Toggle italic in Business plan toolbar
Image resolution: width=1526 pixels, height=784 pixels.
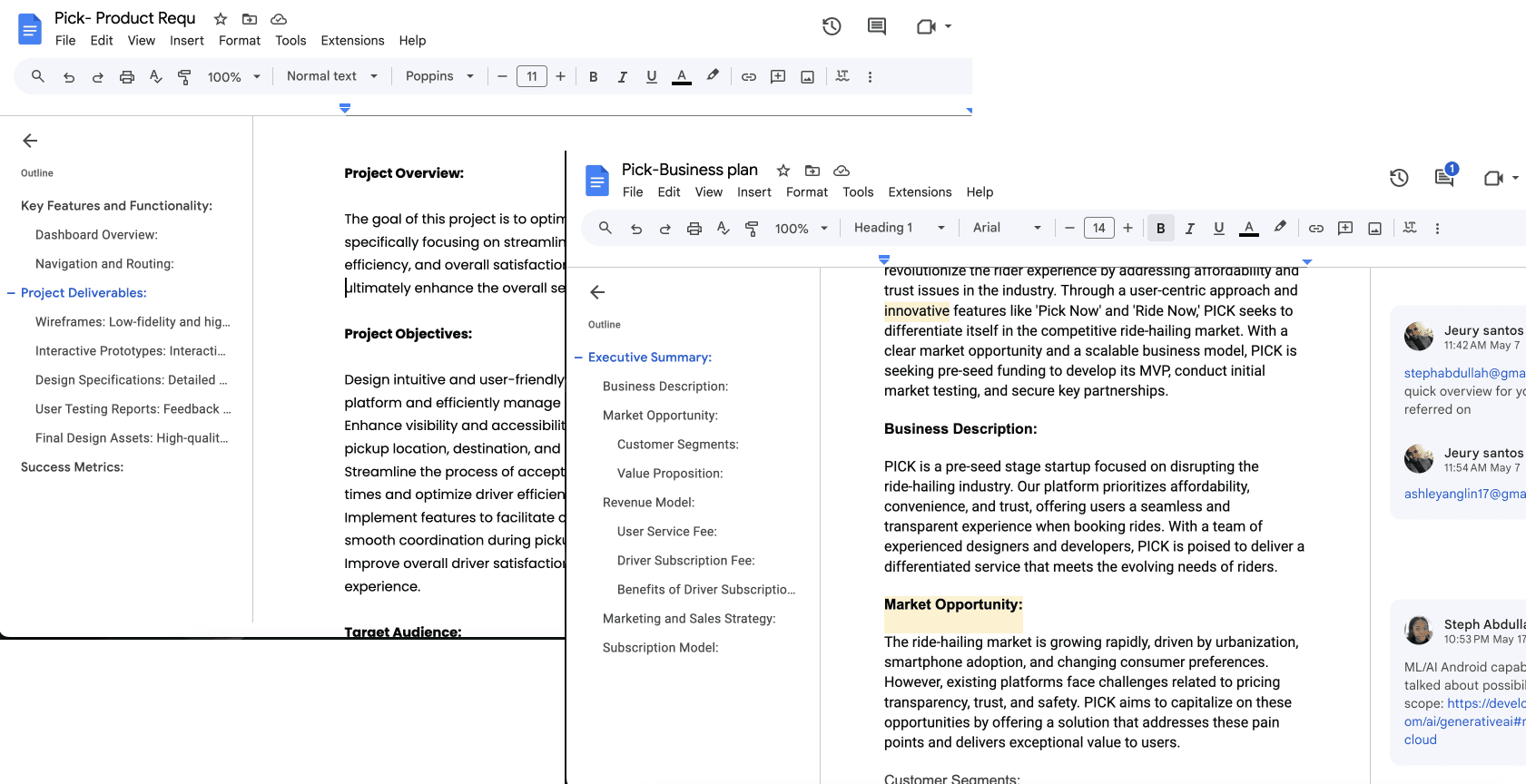tap(1189, 229)
